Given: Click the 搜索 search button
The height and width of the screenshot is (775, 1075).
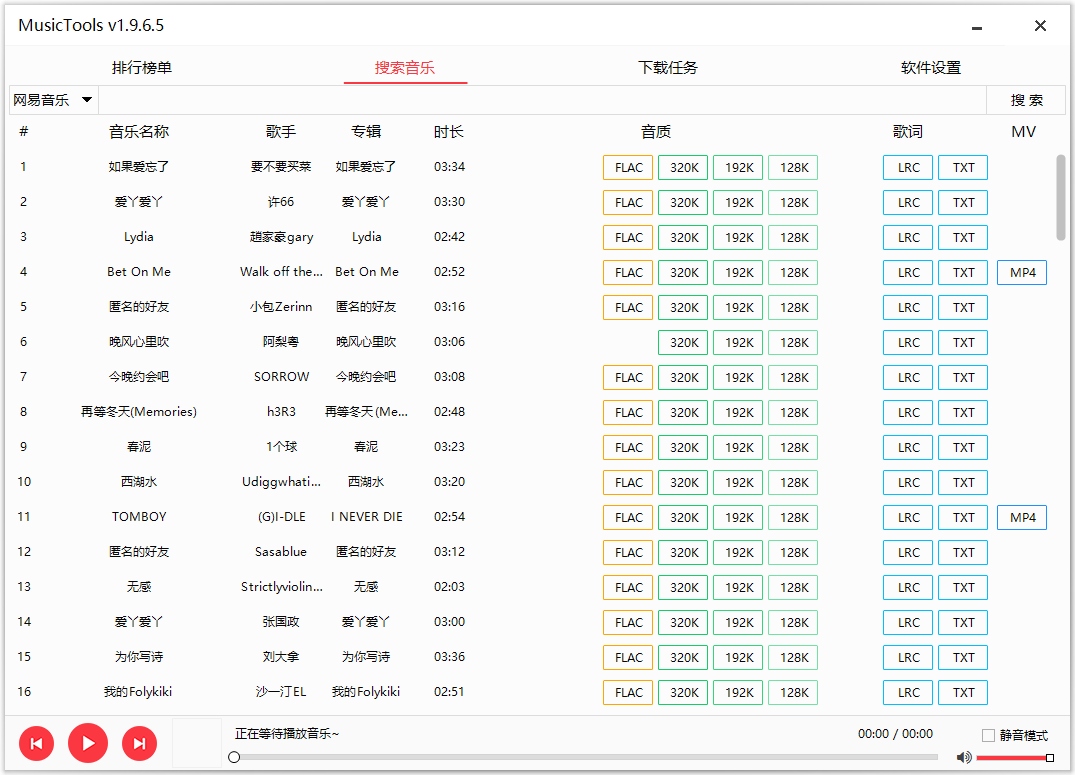Looking at the screenshot, I should (x=1026, y=100).
